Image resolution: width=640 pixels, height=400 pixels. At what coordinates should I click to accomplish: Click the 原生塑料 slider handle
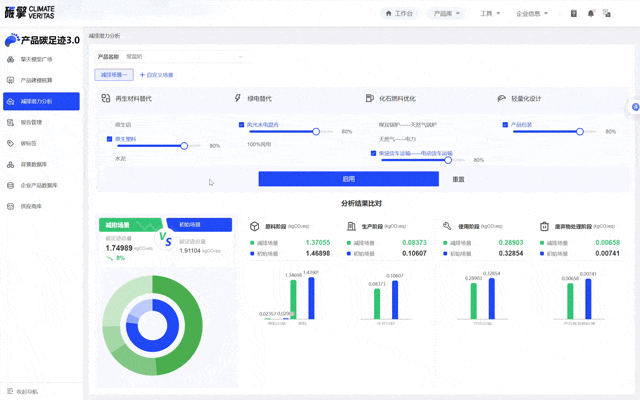click(x=184, y=146)
